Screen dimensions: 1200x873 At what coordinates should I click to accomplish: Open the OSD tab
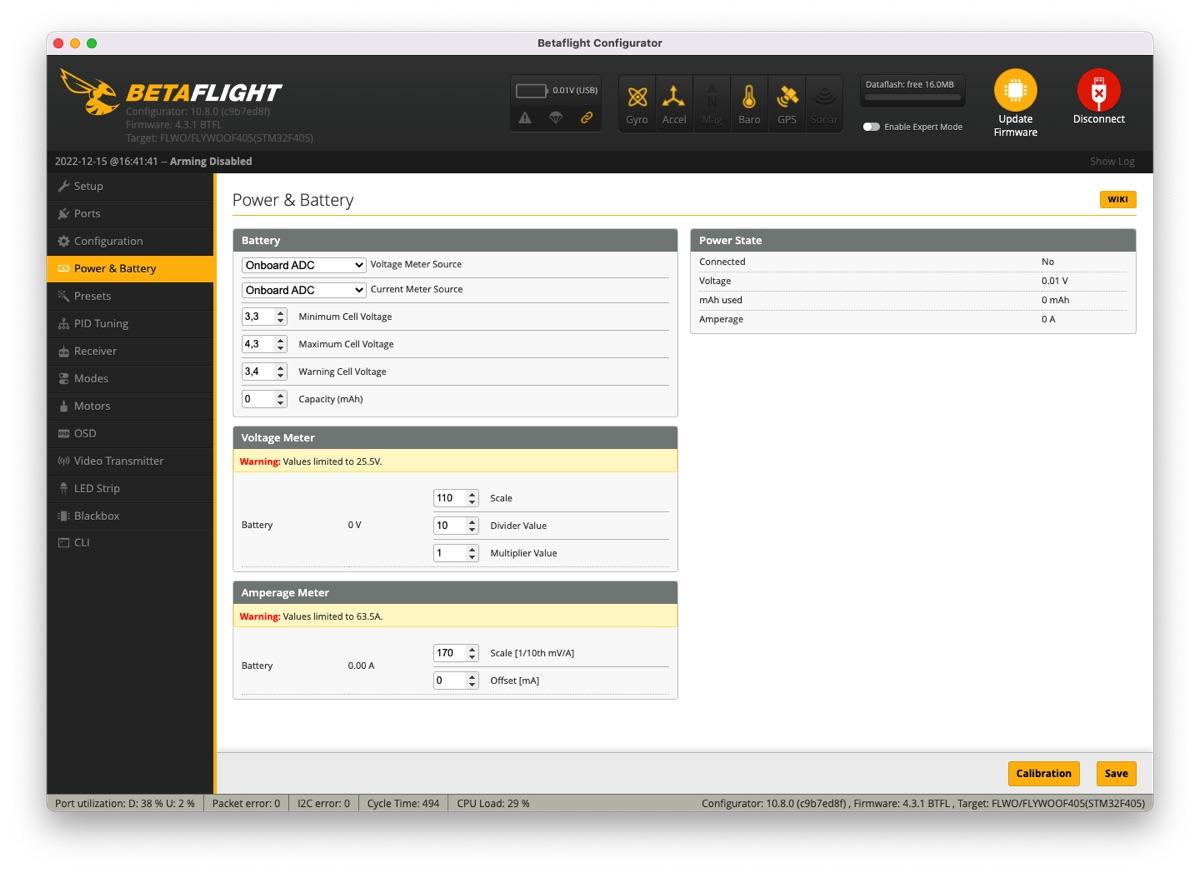pyautogui.click(x=130, y=434)
